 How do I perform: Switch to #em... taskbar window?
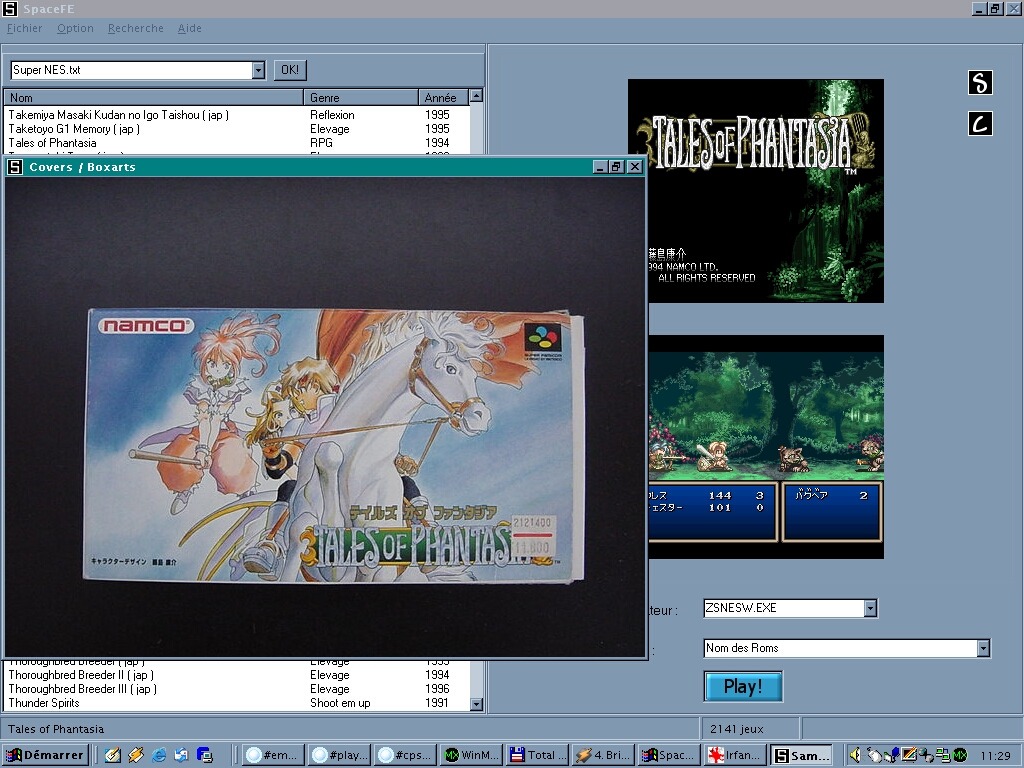(x=274, y=755)
